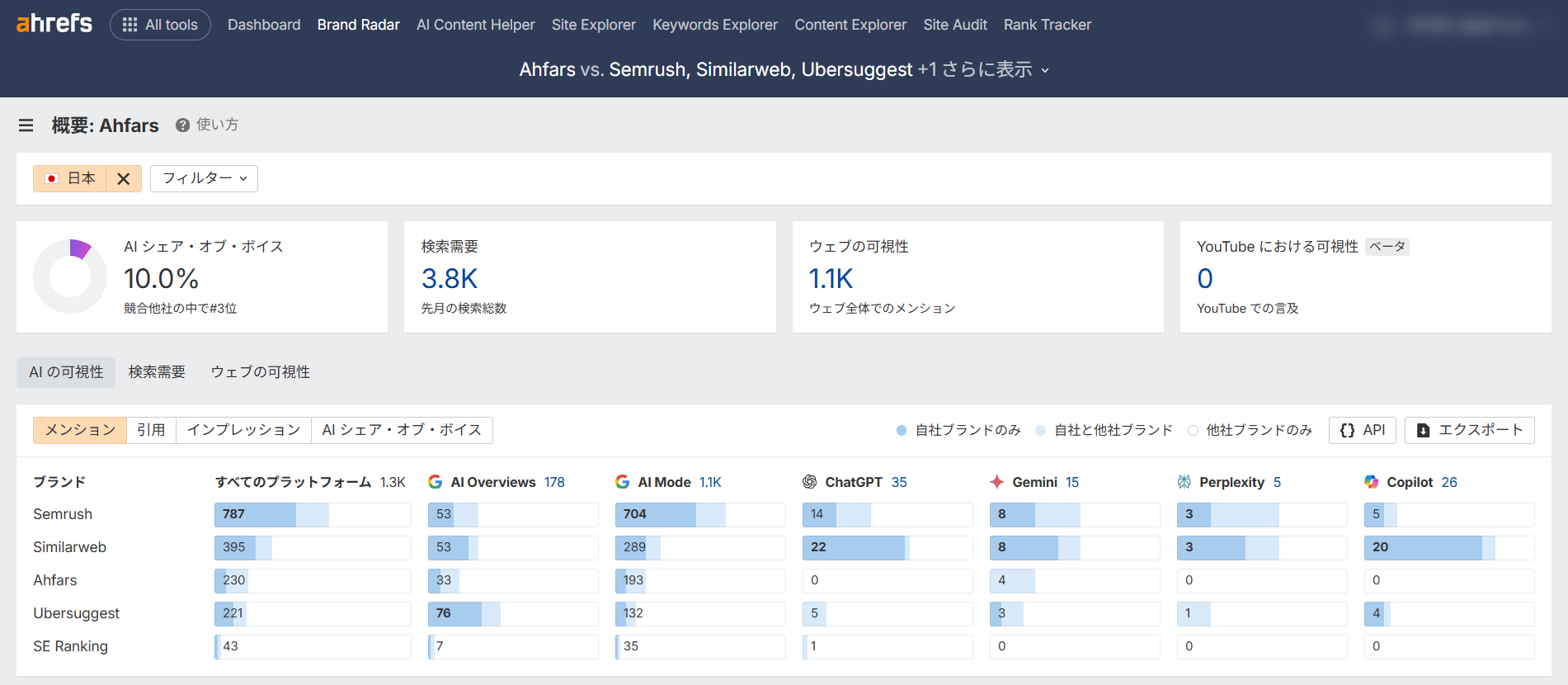Select the AI シェア・オブ・ボイス segment tab
This screenshot has height=685, width=1568.
(402, 430)
